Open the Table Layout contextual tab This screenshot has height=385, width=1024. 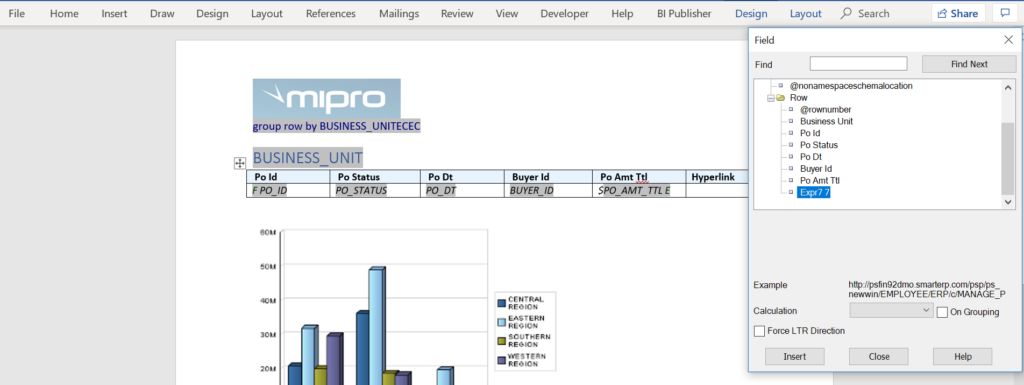[x=805, y=13]
